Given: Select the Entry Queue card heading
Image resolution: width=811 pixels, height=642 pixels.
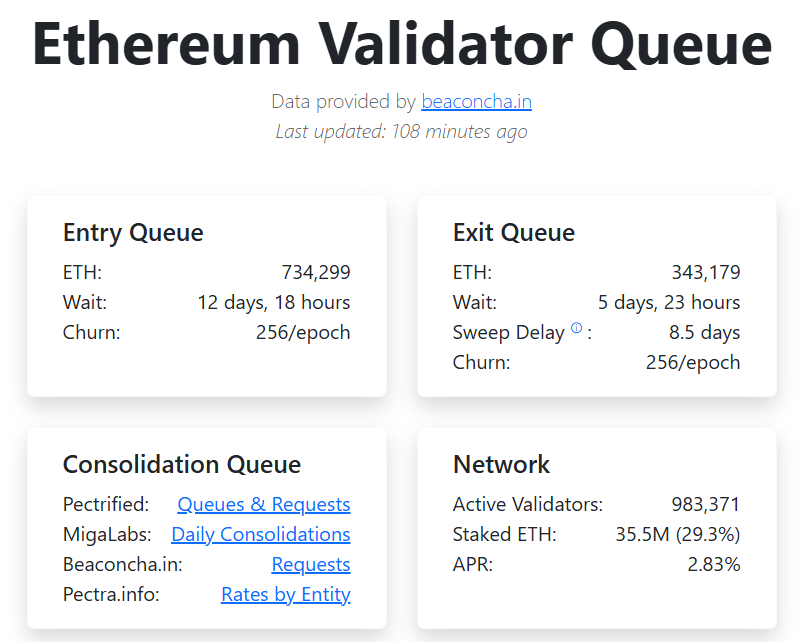Looking at the screenshot, I should click(133, 233).
